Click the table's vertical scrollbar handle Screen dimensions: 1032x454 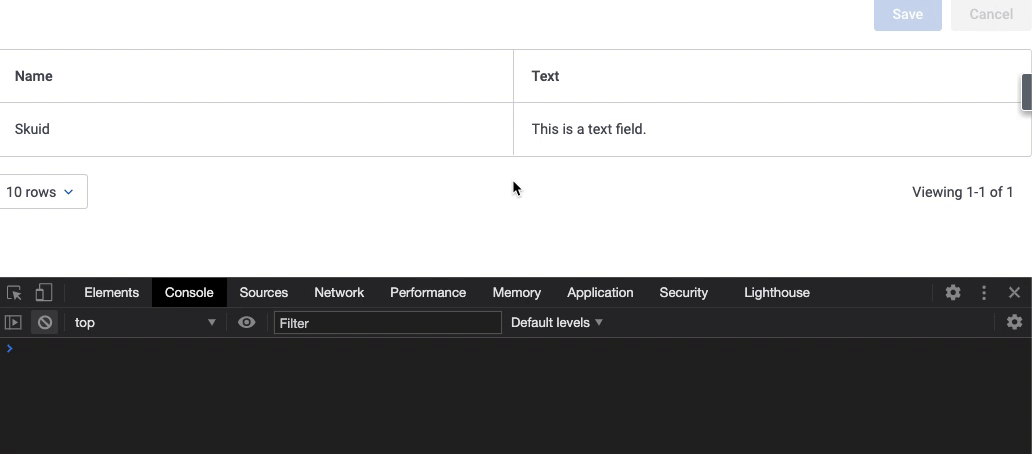tap(1026, 92)
